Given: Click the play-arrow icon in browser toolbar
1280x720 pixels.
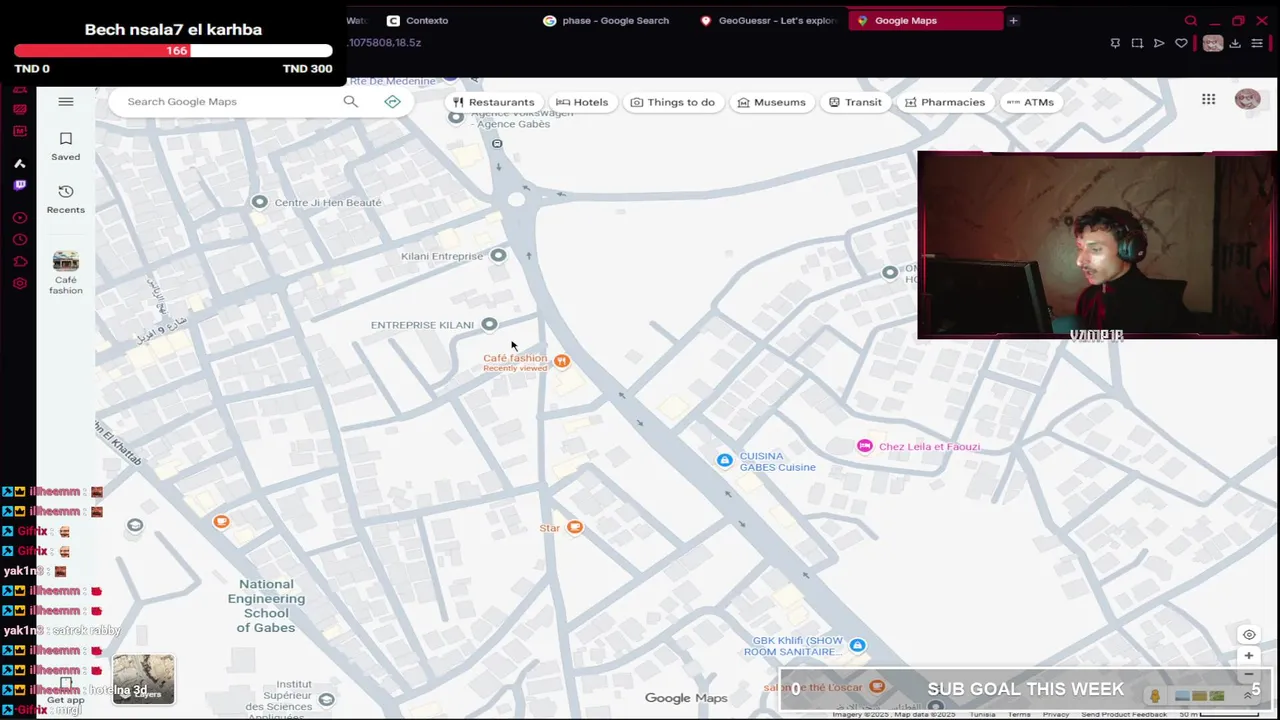Looking at the screenshot, I should click(1159, 43).
